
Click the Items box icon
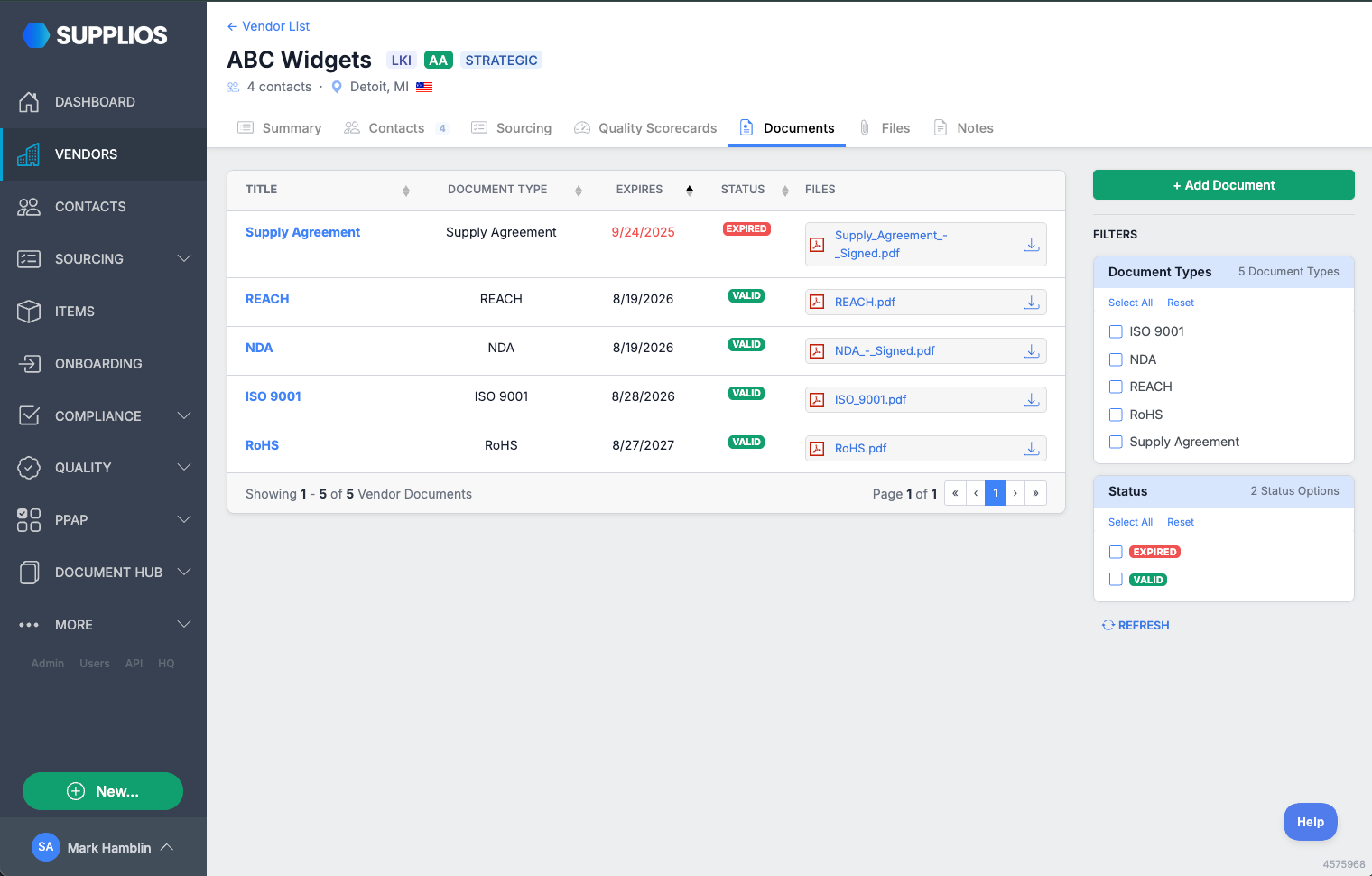click(x=29, y=312)
